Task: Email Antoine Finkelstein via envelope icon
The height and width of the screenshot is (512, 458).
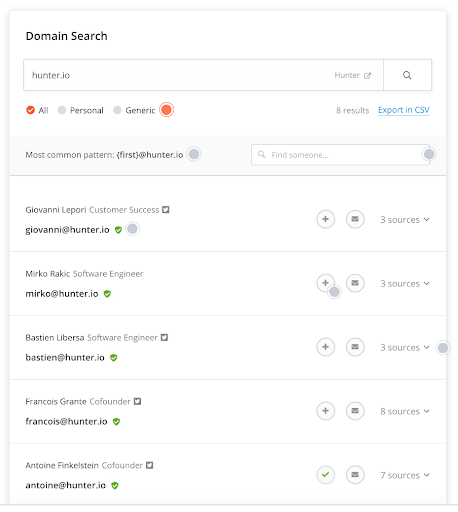Action: coord(355,475)
